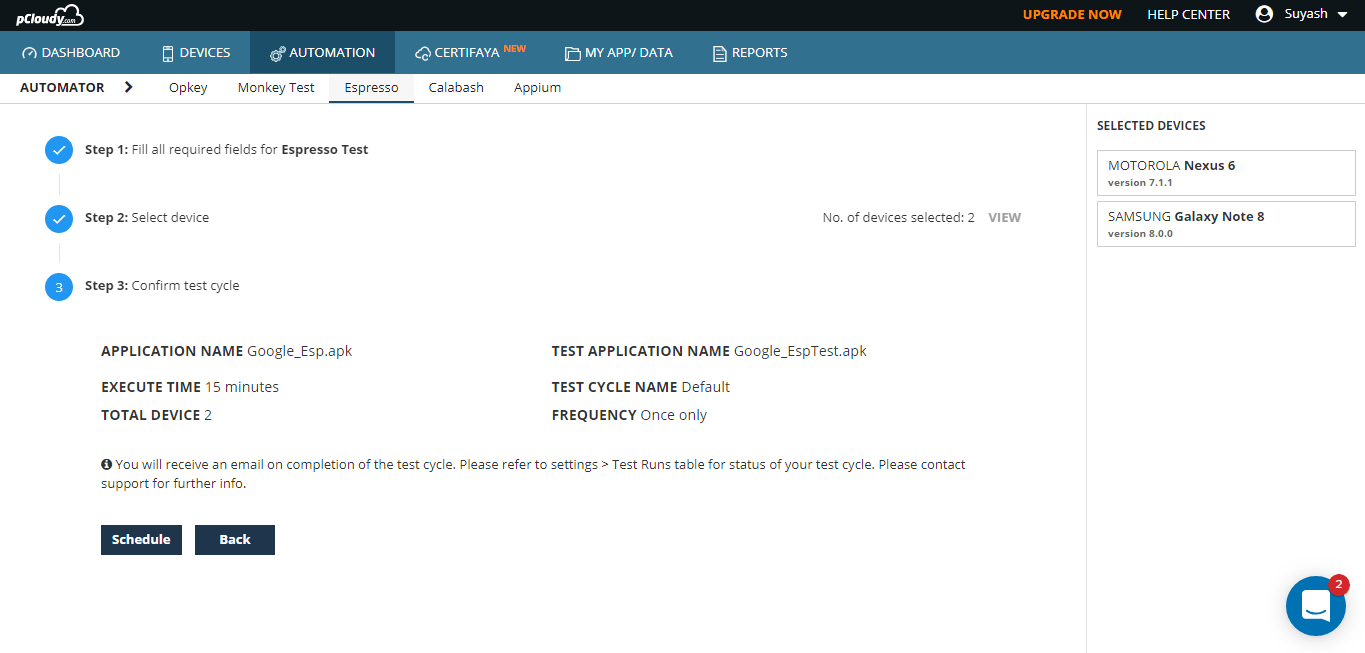The image size is (1365, 653).
Task: Select the Samsung Galaxy Note 8 device card
Action: 1226,224
